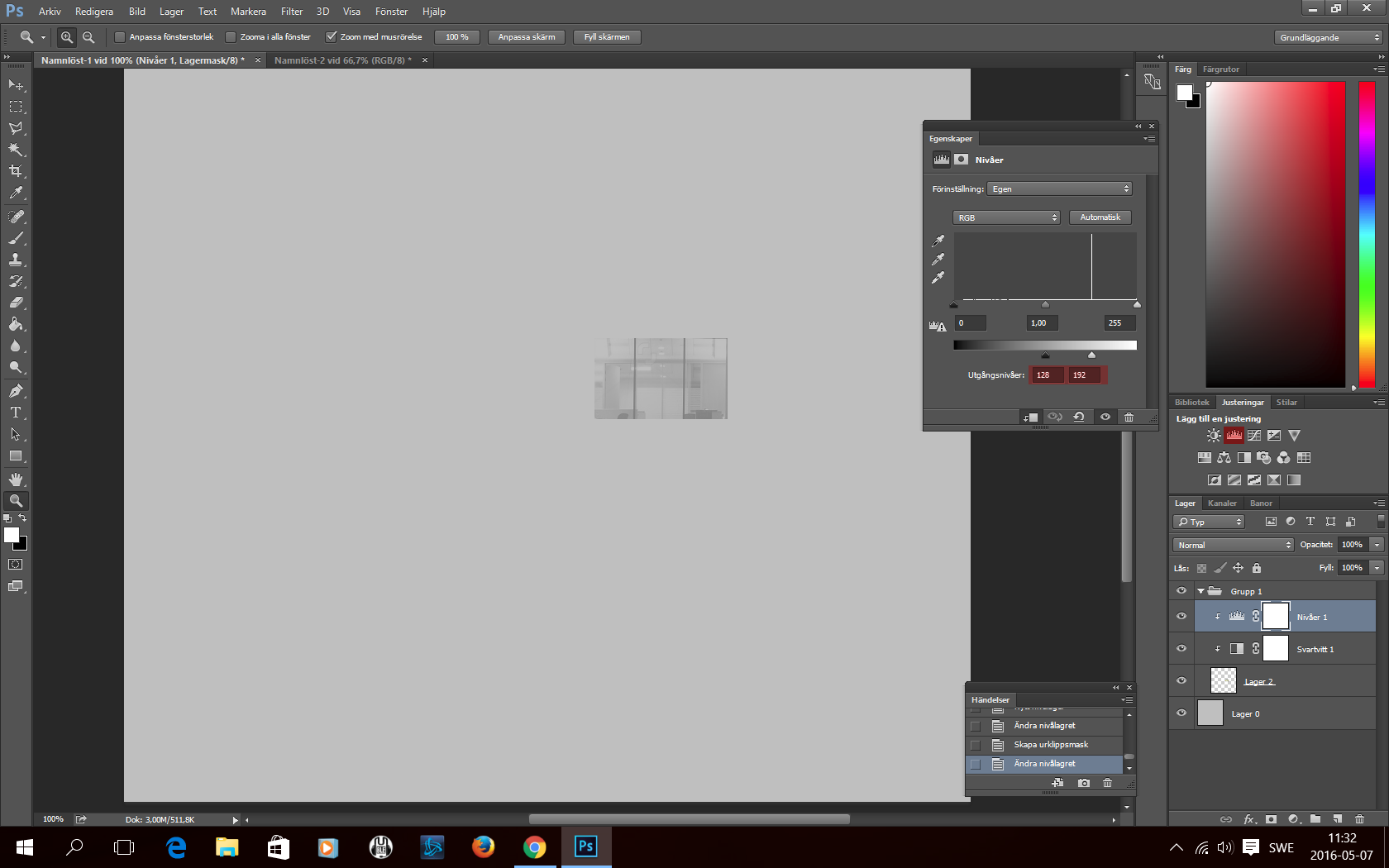The width and height of the screenshot is (1389, 868).
Task: Open the Redigera menu
Action: click(x=94, y=12)
